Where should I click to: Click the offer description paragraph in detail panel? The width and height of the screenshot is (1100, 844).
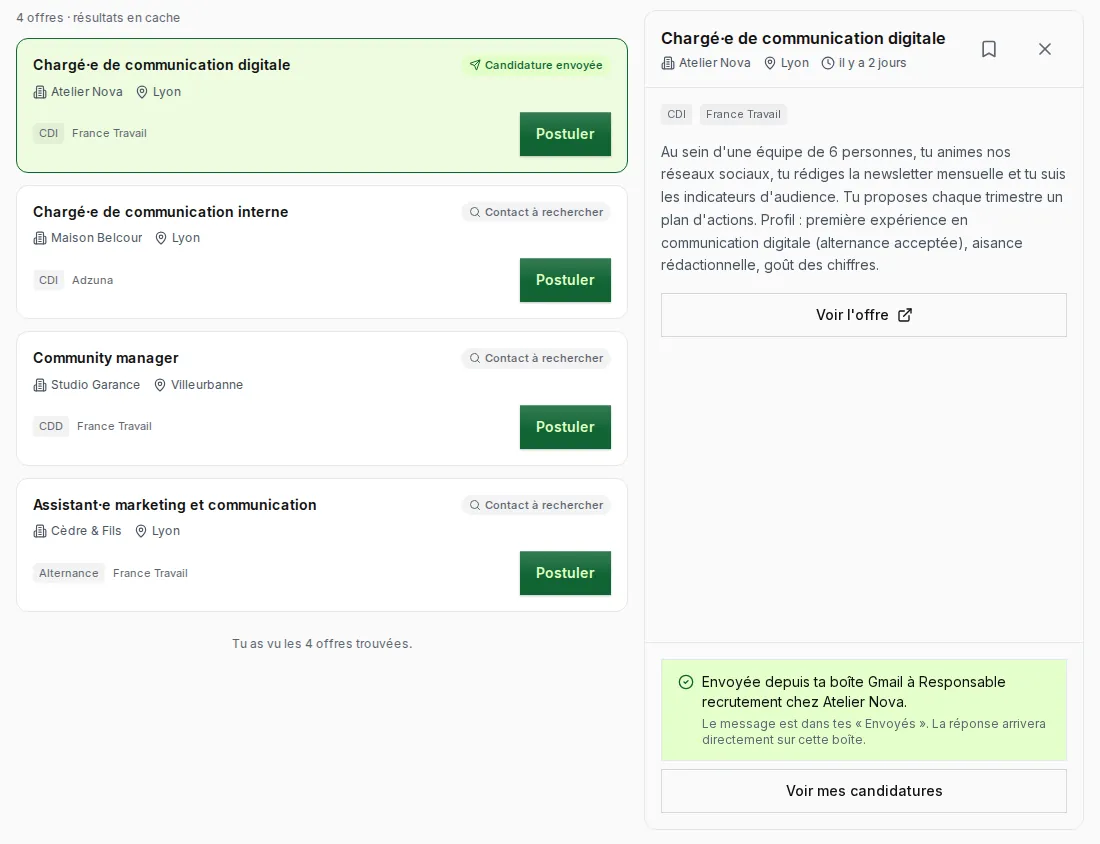click(863, 208)
